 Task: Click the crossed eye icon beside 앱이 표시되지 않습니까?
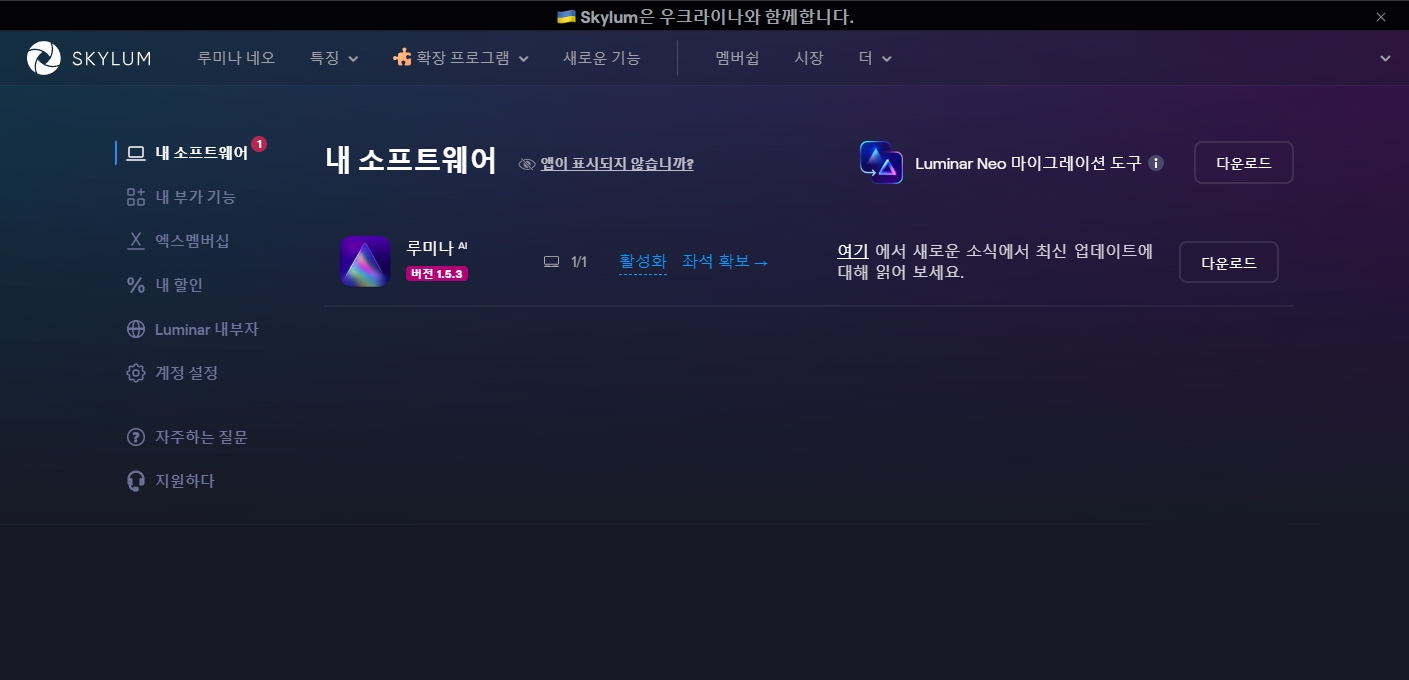click(x=527, y=164)
